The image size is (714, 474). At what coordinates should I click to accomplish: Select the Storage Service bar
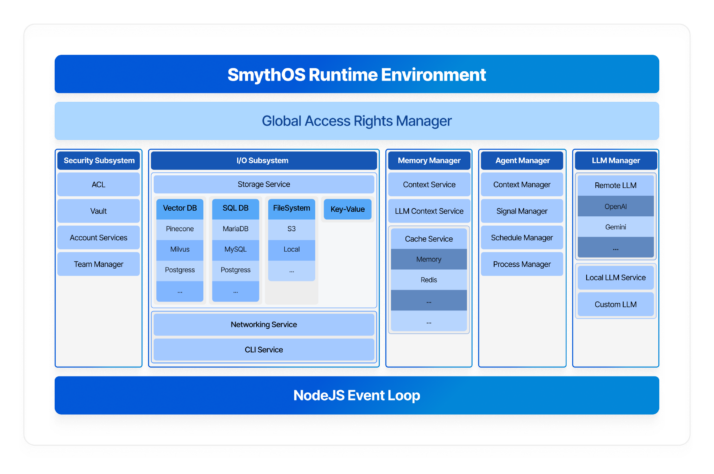tap(264, 184)
